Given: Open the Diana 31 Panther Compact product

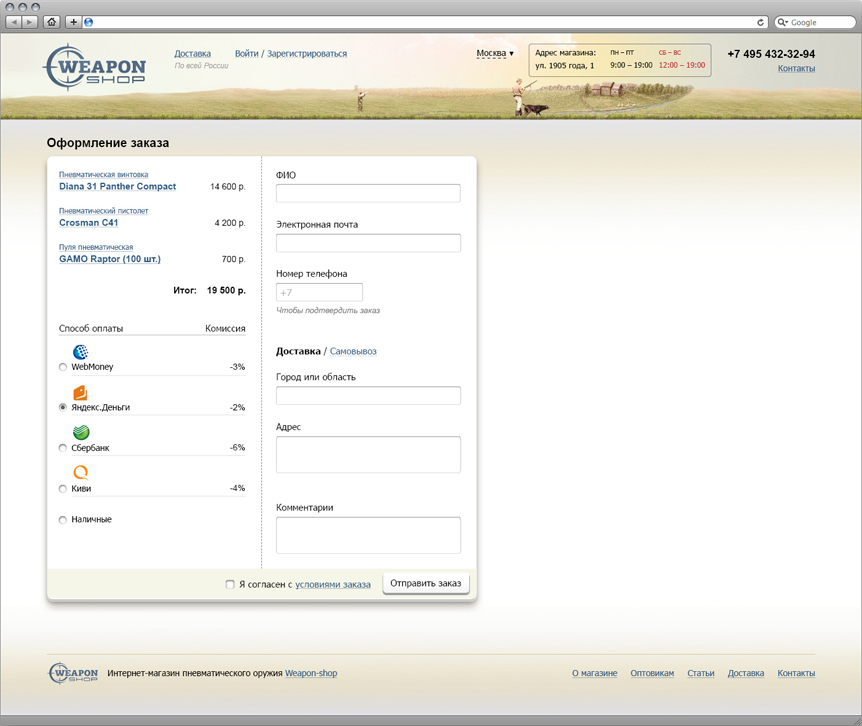Looking at the screenshot, I should click(118, 186).
